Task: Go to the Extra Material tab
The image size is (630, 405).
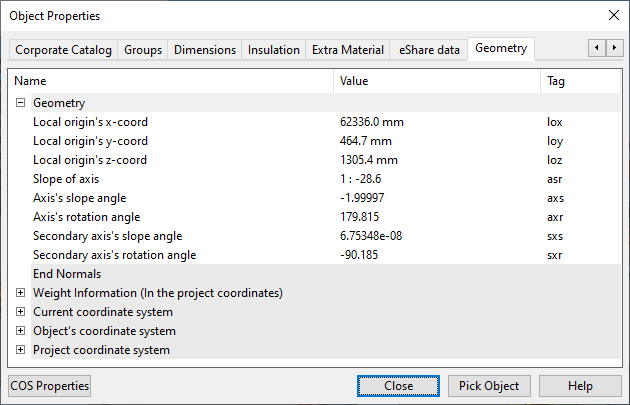Action: pos(347,50)
